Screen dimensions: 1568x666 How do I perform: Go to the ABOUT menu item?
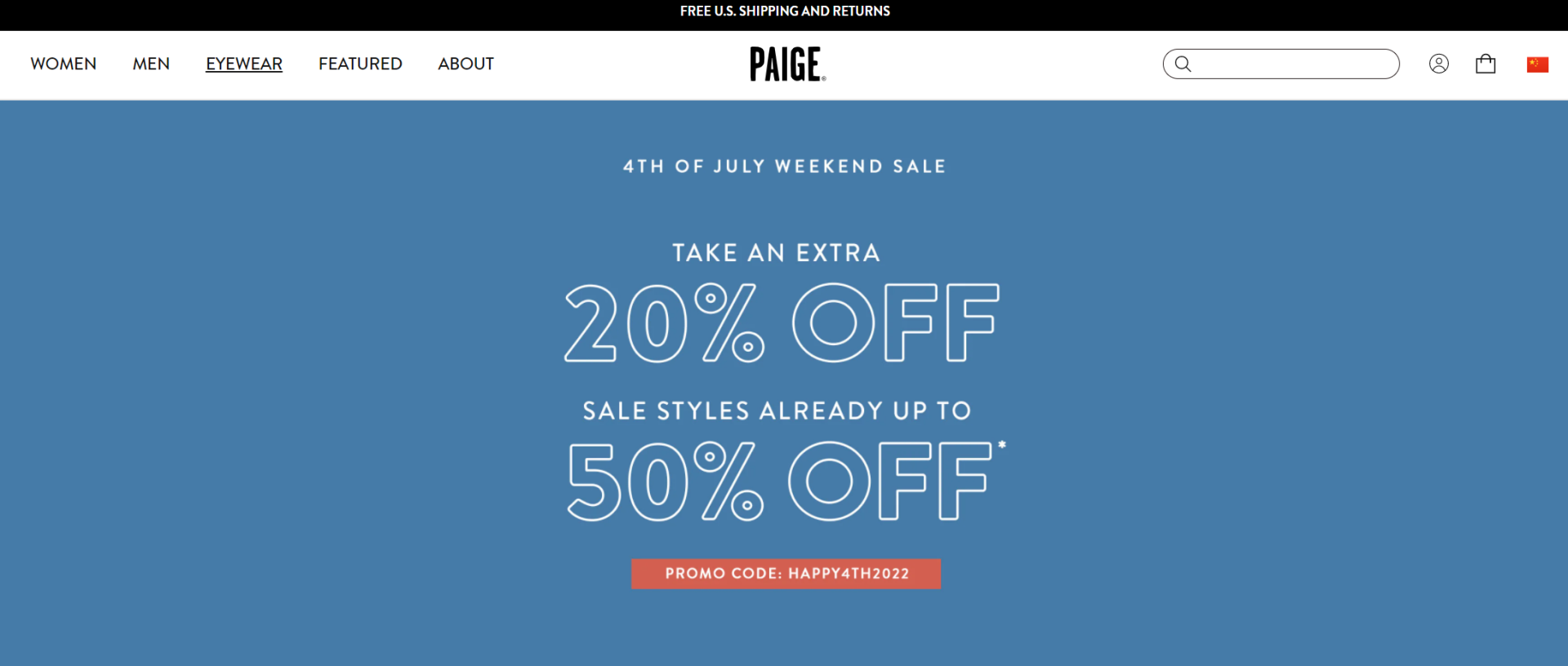(x=465, y=64)
